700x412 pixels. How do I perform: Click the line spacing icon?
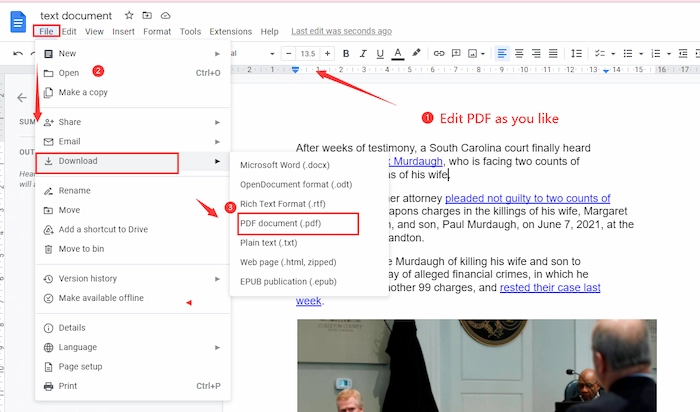[x=576, y=54]
